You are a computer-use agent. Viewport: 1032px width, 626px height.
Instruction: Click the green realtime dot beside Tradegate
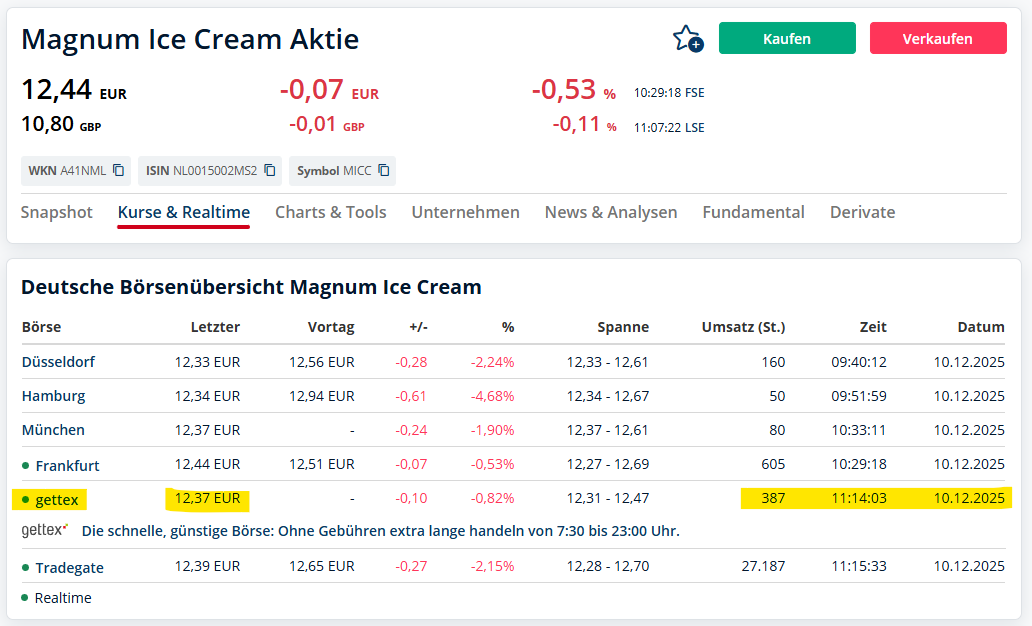click(x=24, y=566)
